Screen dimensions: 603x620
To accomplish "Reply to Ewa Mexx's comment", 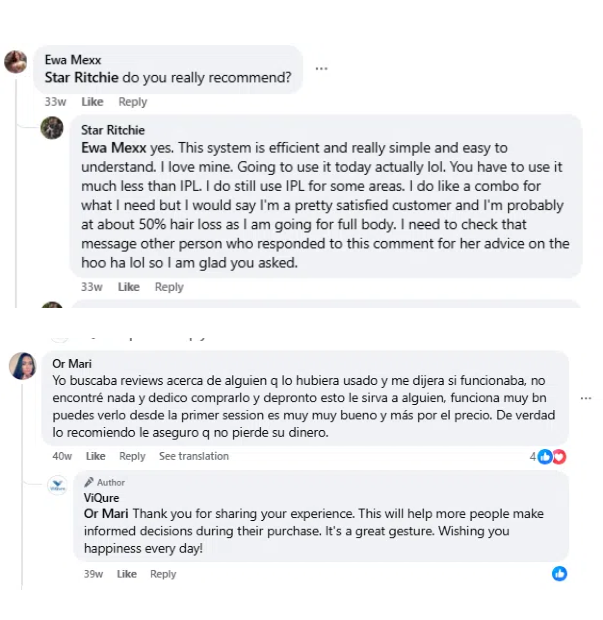I will click(x=132, y=102).
